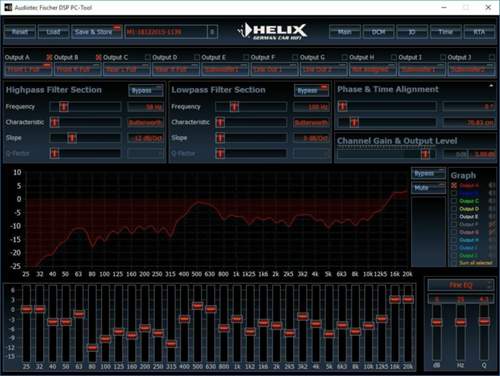
Task: Click the Fine EQ Q fader handle
Action: click(x=484, y=321)
